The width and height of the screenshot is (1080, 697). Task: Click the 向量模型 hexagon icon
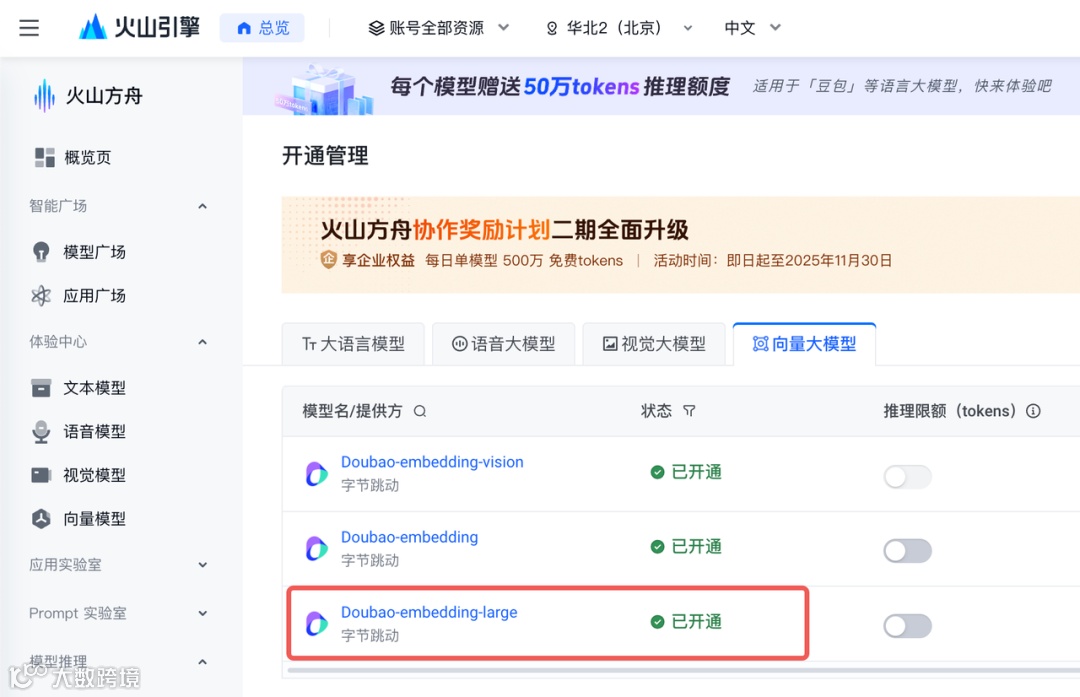tap(41, 519)
